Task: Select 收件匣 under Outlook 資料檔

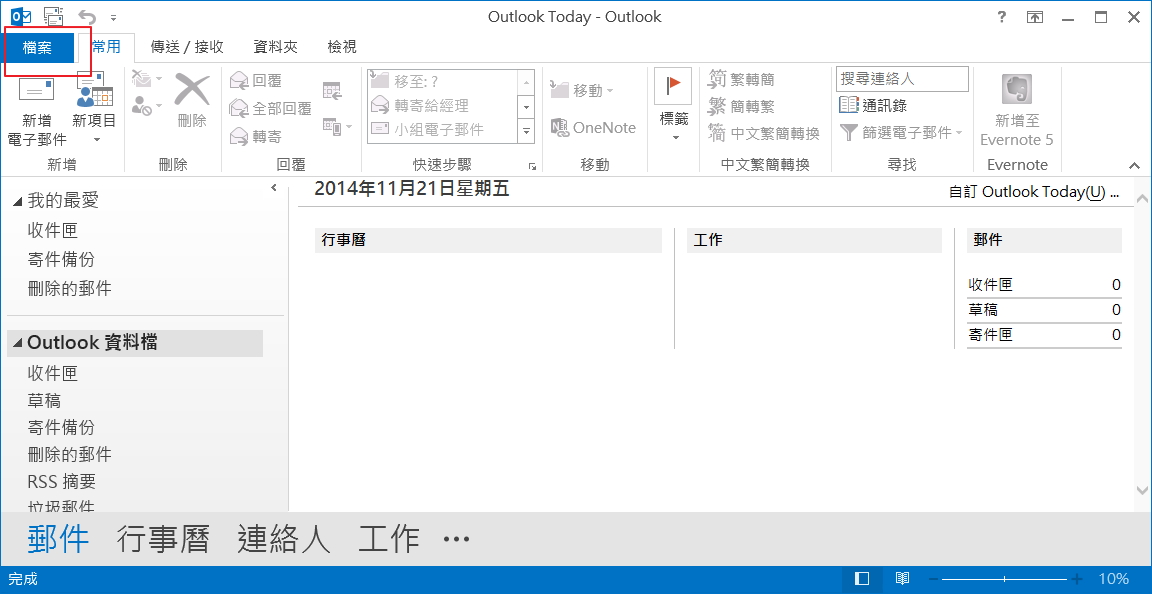Action: click(x=53, y=373)
